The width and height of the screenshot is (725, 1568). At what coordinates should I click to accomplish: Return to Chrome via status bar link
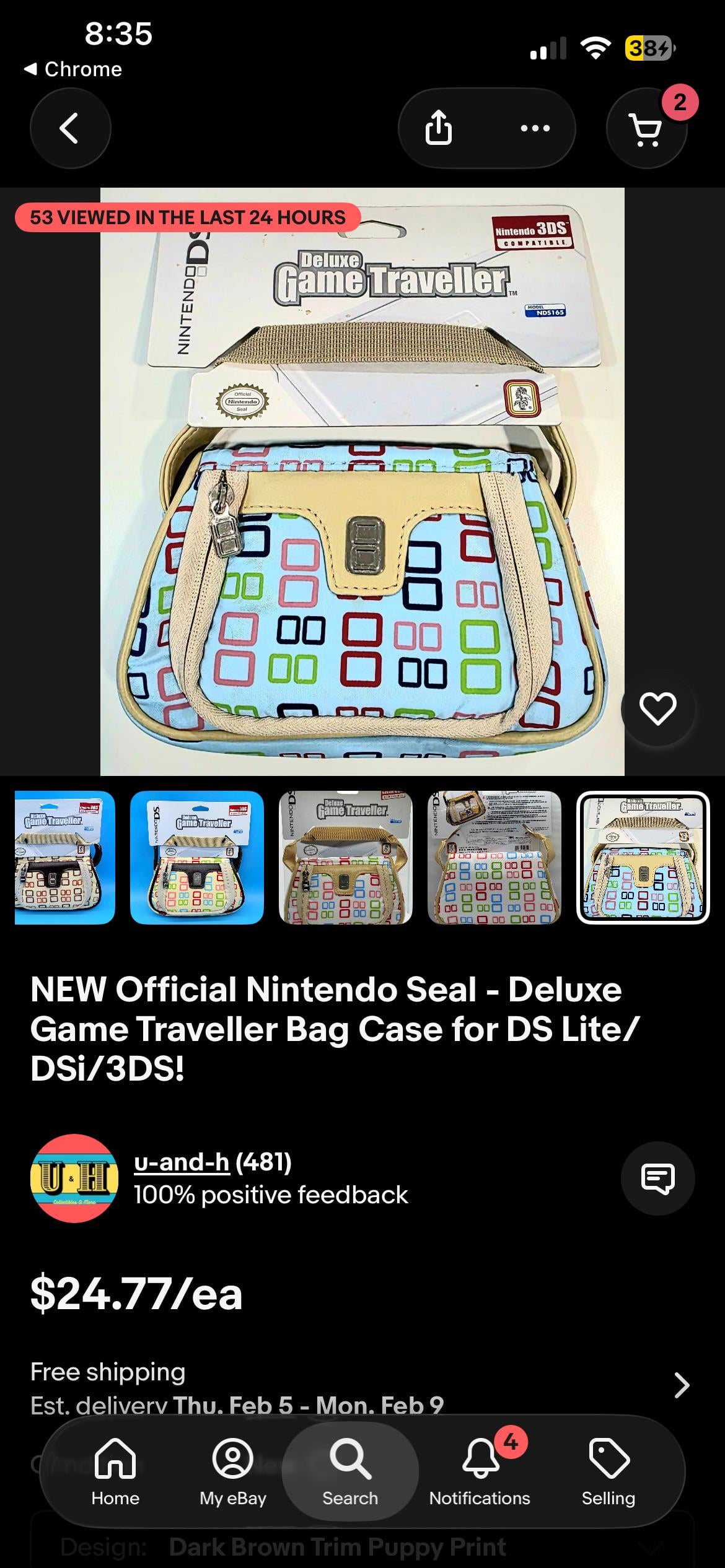(73, 69)
